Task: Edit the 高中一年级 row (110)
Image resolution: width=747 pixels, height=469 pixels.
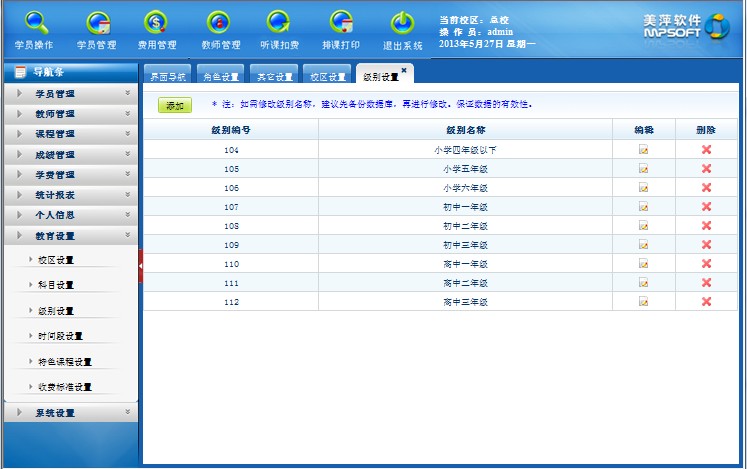Action: (x=644, y=264)
